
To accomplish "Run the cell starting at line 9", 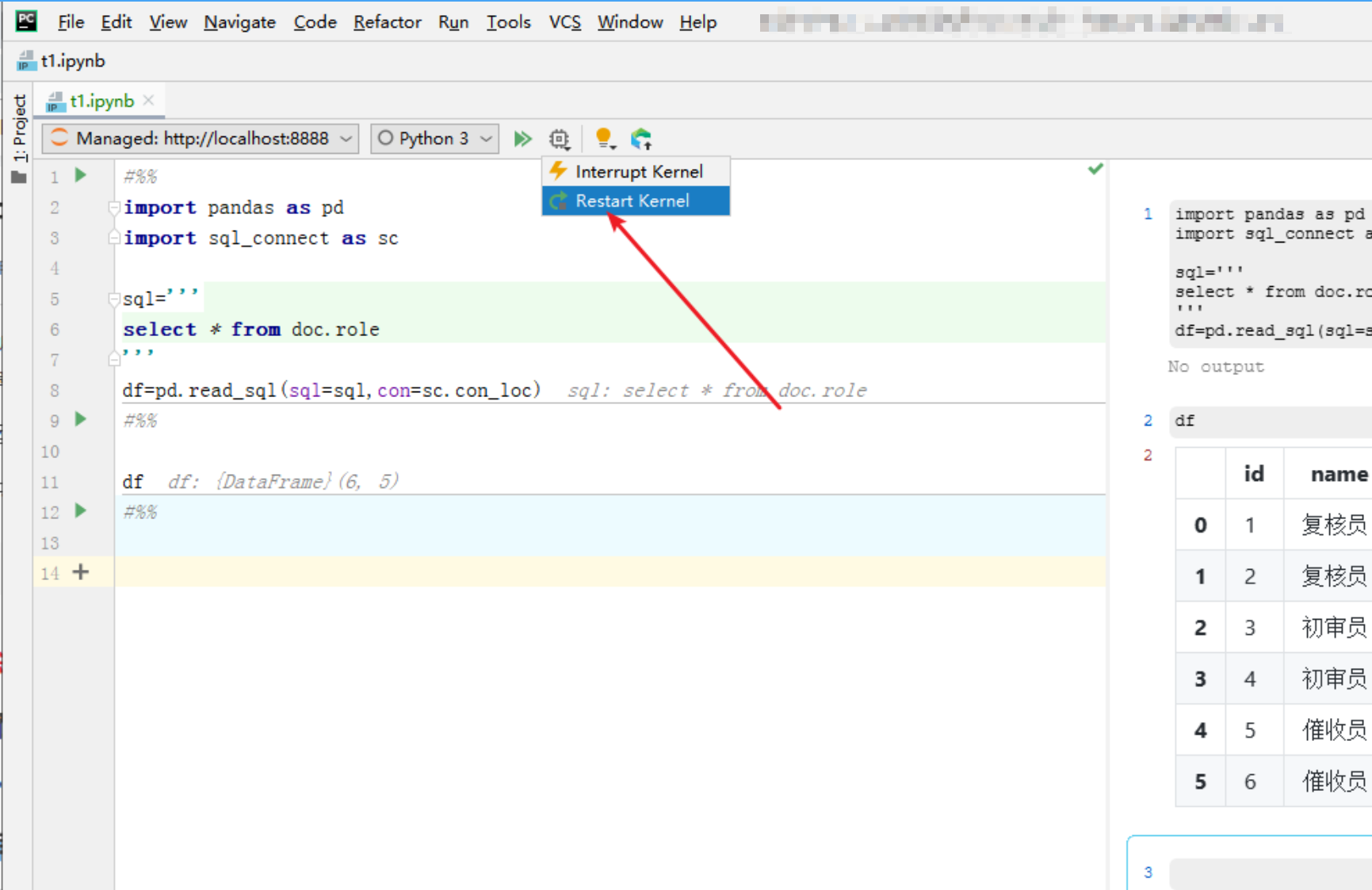I will [x=81, y=419].
